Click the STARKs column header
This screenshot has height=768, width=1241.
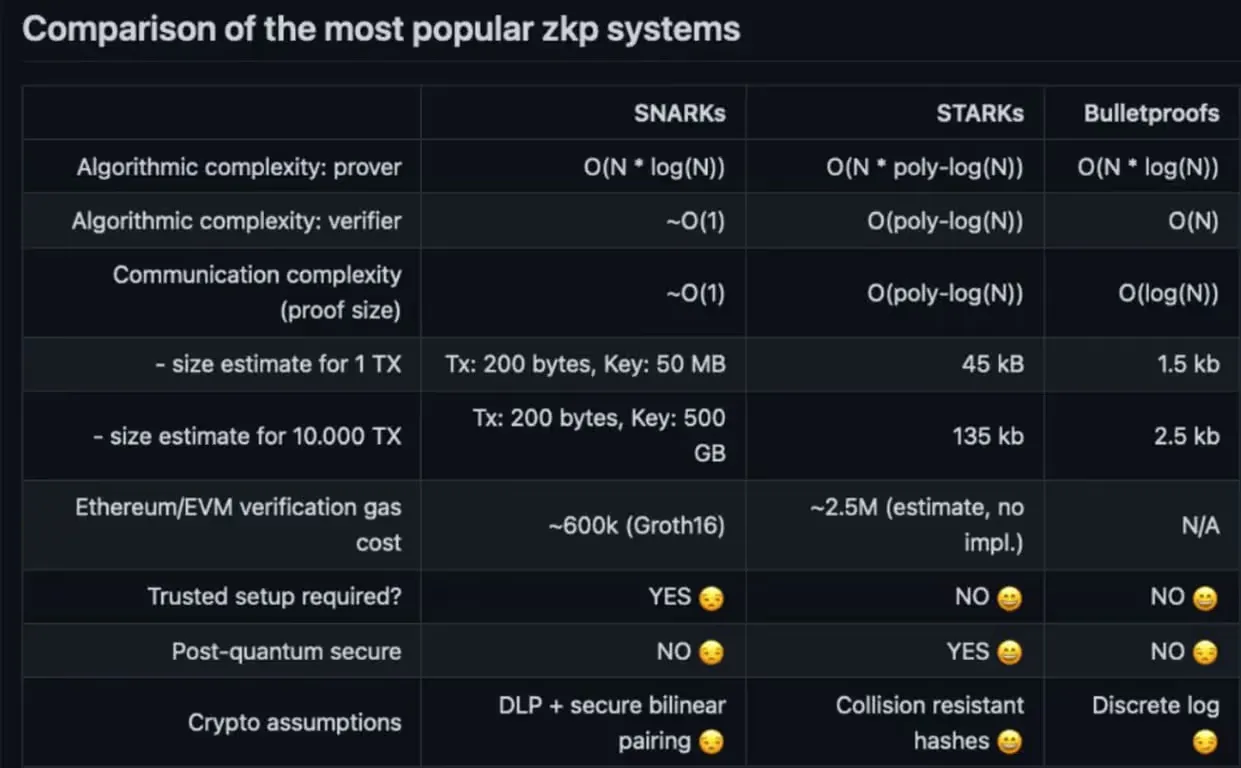[x=980, y=113]
